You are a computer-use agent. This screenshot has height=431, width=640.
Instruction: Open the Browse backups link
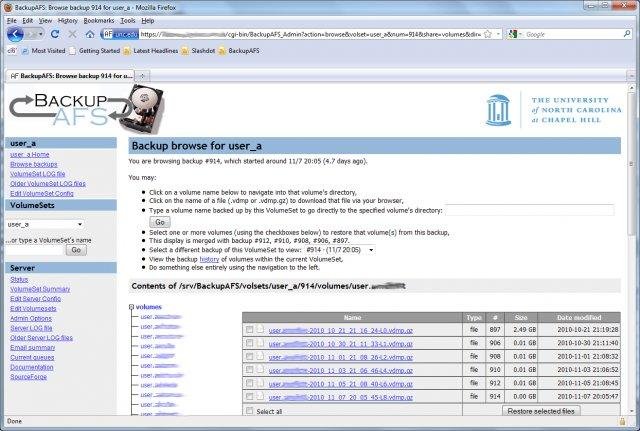tap(34, 164)
